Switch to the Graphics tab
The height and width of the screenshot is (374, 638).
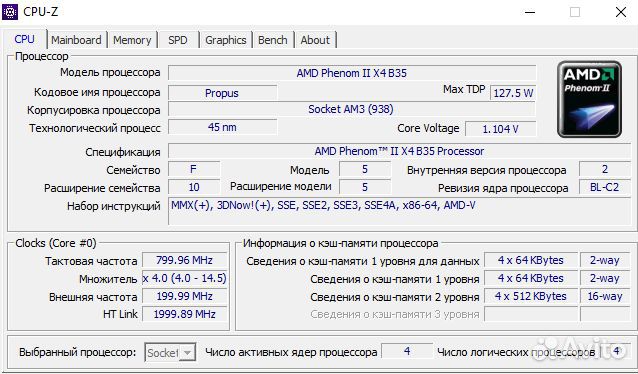pyautogui.click(x=225, y=40)
